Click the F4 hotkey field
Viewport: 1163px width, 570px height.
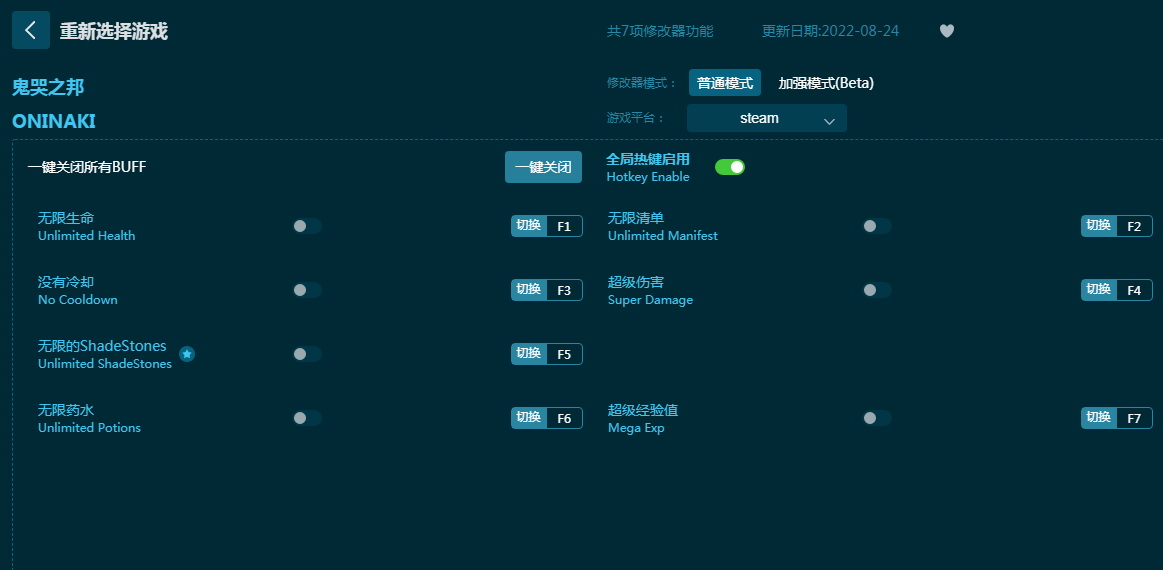pyautogui.click(x=1134, y=290)
